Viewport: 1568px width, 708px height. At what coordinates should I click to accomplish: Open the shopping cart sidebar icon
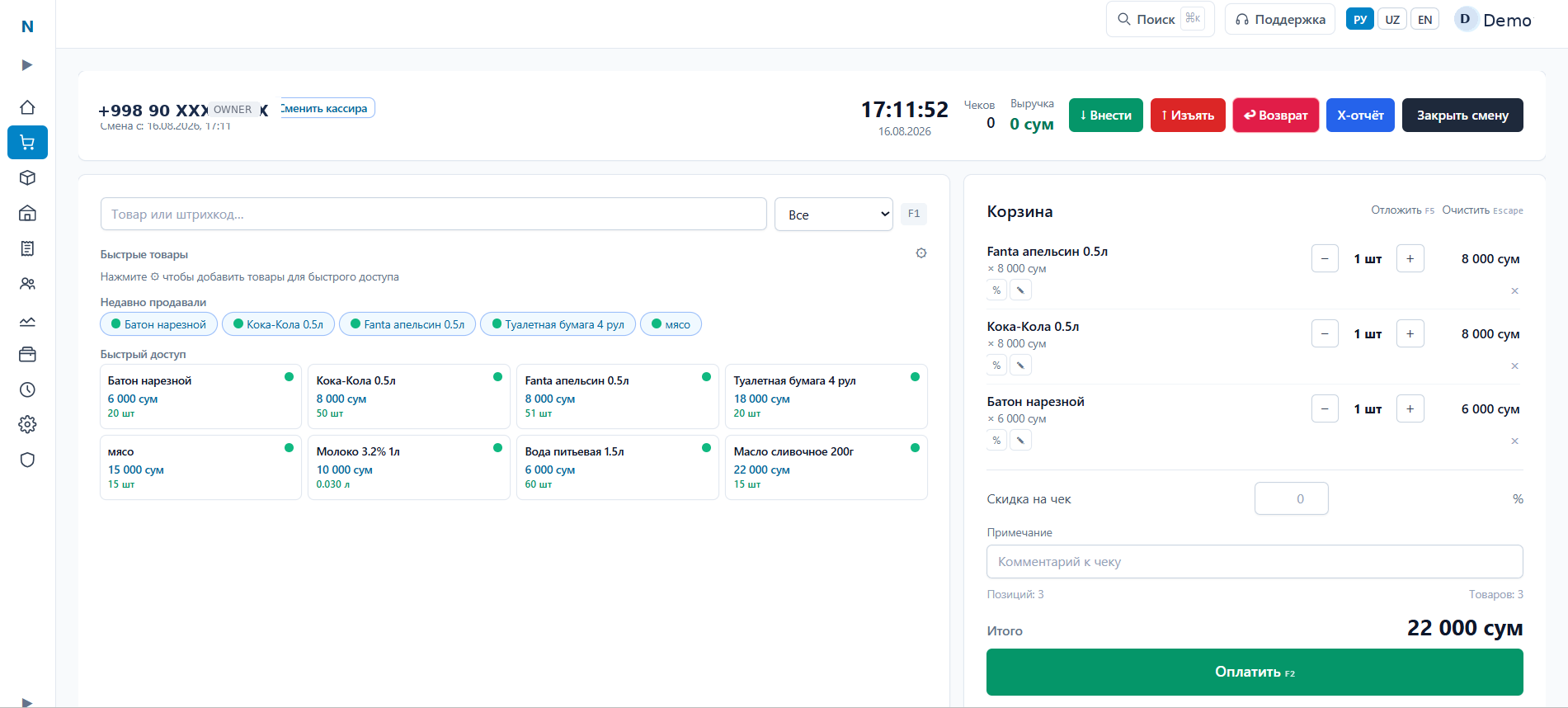point(27,142)
